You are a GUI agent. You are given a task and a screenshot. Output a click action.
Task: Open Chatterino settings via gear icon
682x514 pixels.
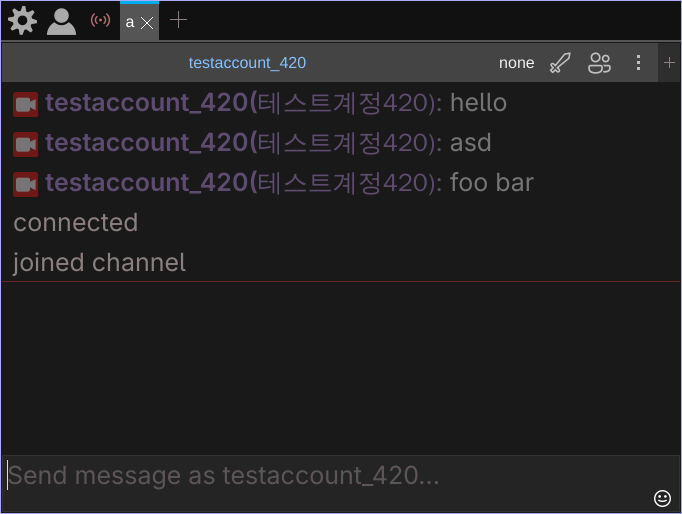tap(21, 20)
